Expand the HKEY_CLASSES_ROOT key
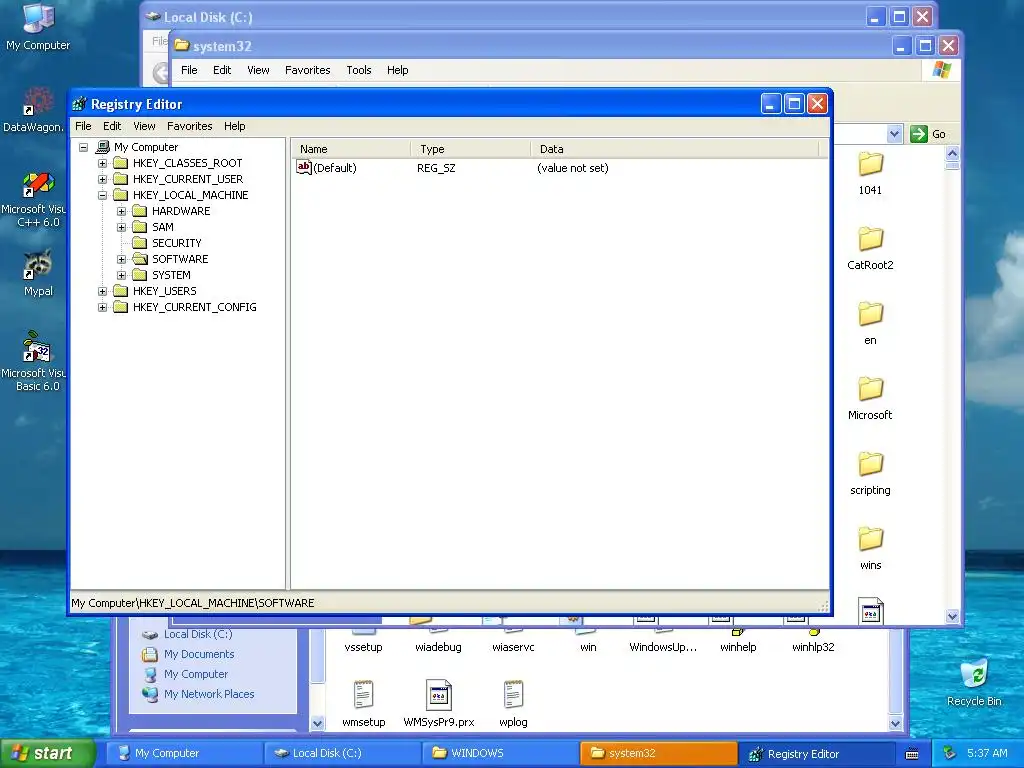The image size is (1024, 768). (103, 163)
